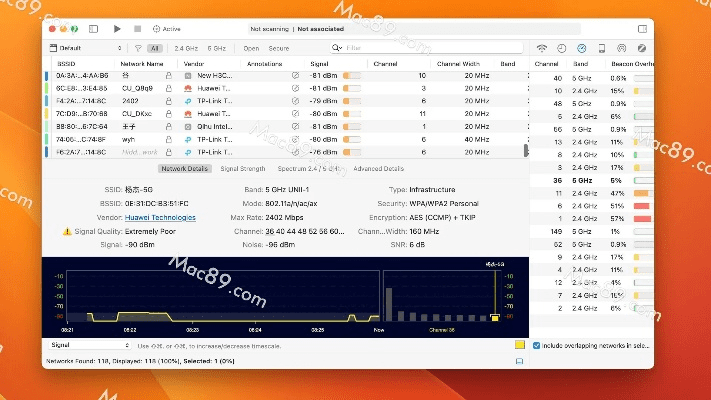Viewport: 711px width, 400px height.
Task: Click the Huawei vendor logo on CU_Q8q9 row
Action: 188,88
